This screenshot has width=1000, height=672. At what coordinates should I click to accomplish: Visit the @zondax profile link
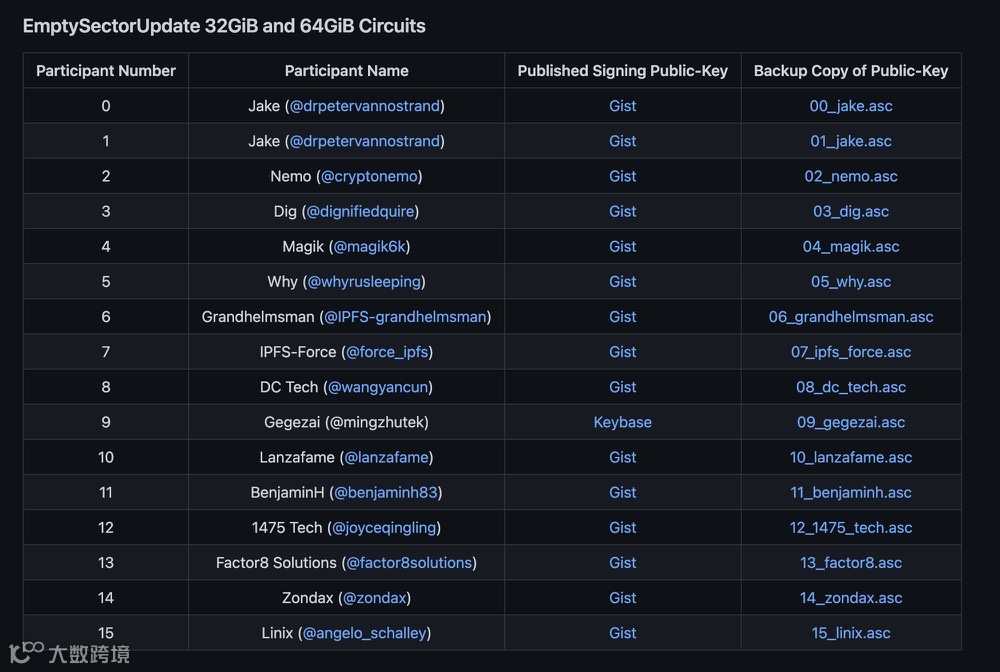click(376, 598)
